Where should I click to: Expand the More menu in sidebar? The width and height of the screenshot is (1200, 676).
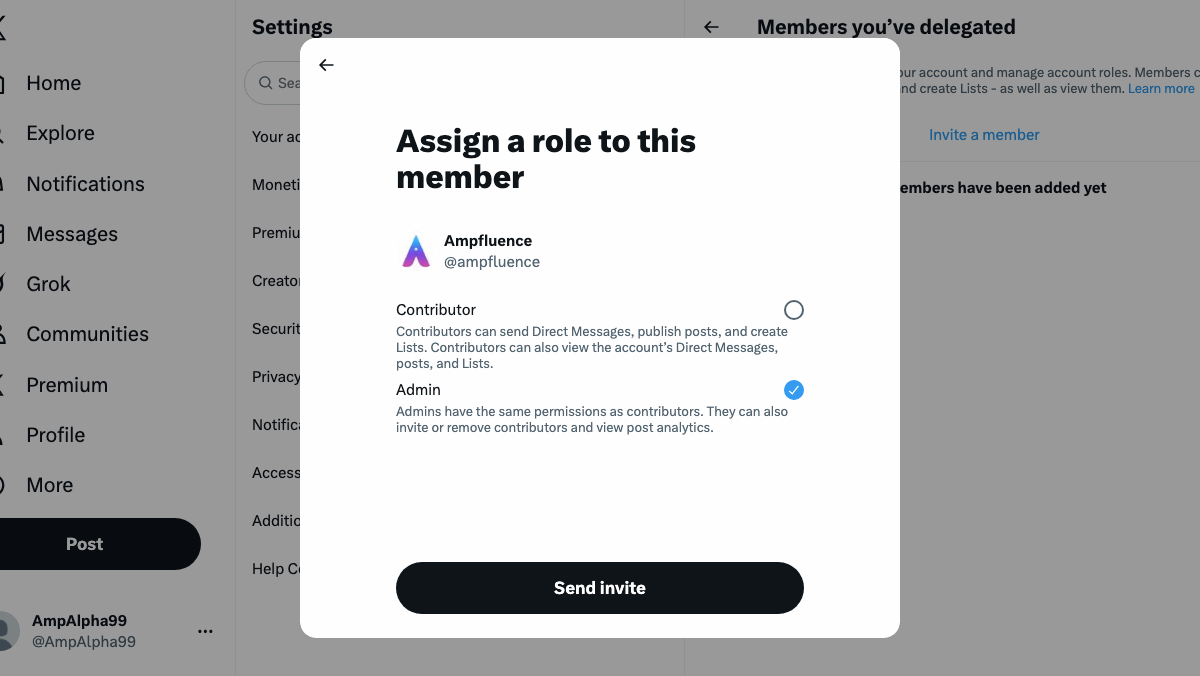(49, 485)
